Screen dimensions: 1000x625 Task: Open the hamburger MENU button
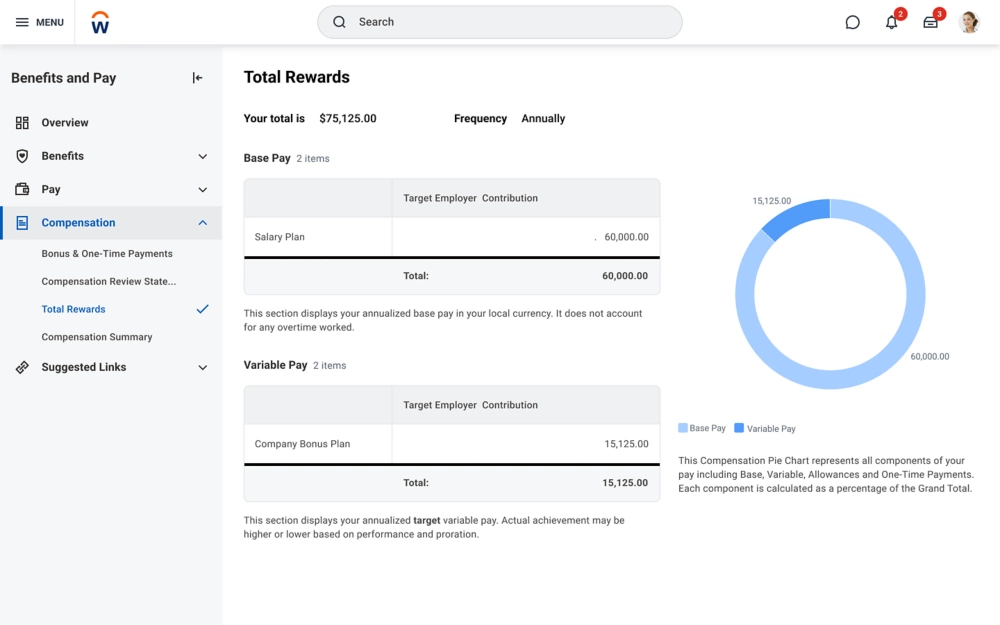pyautogui.click(x=39, y=22)
